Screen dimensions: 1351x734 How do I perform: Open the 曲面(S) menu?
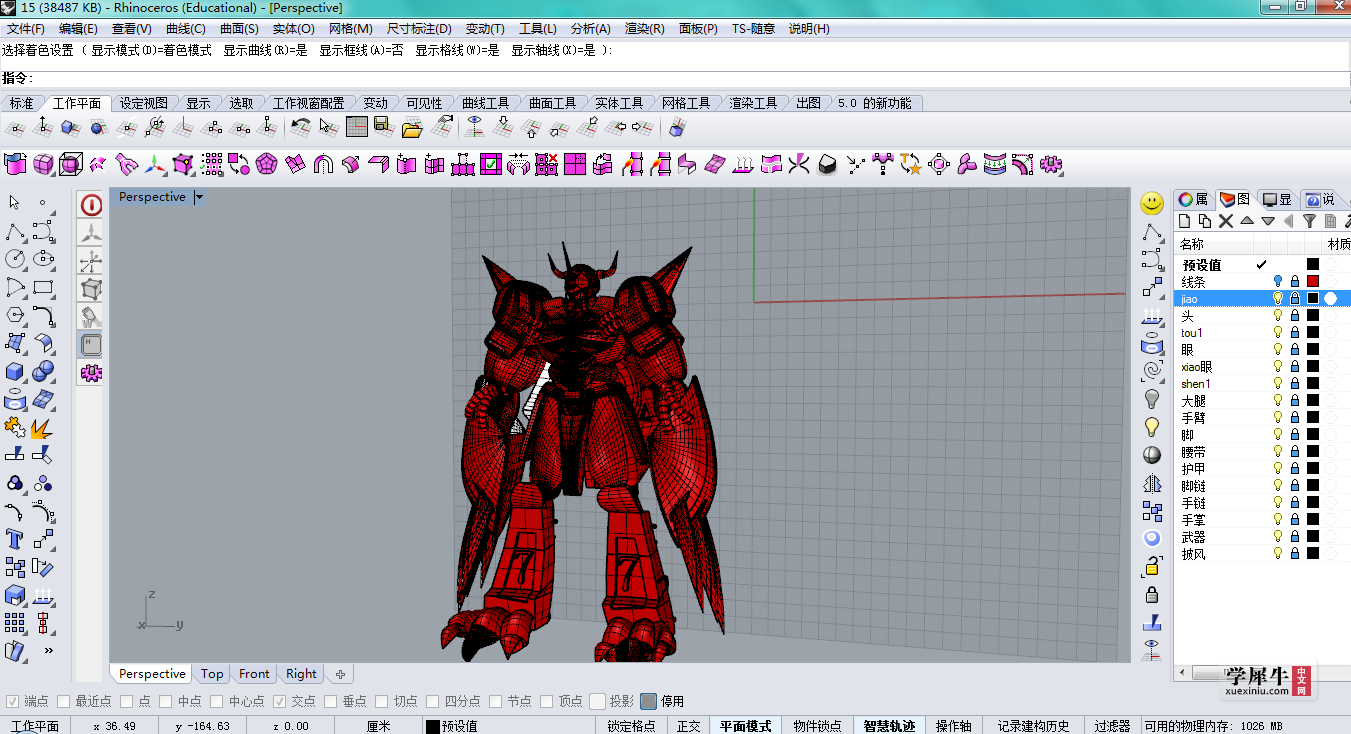(239, 28)
